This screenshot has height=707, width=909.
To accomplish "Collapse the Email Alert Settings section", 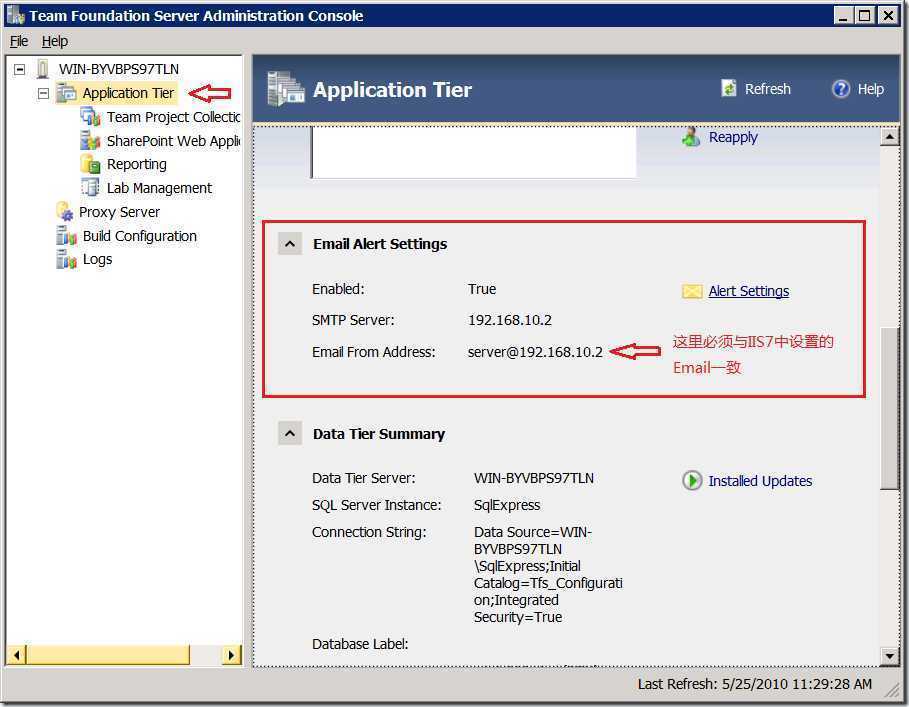I will (290, 244).
